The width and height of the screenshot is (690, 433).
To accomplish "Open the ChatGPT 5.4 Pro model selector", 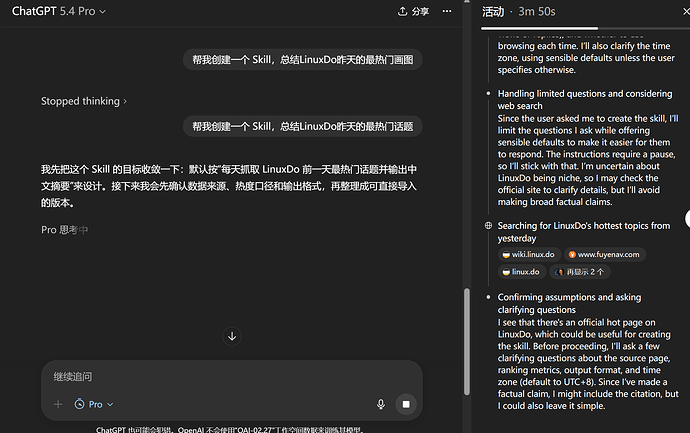I will tap(59, 11).
